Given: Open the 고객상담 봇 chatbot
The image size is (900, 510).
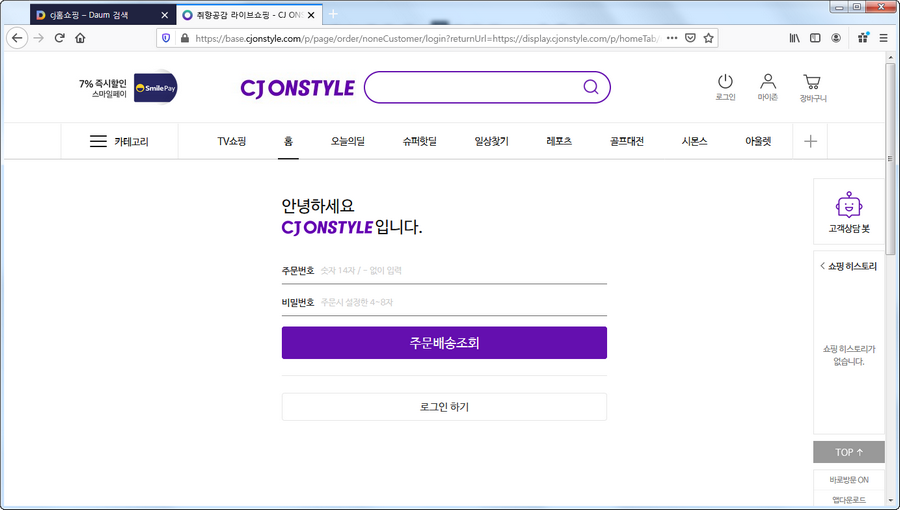Looking at the screenshot, I should tap(849, 212).
